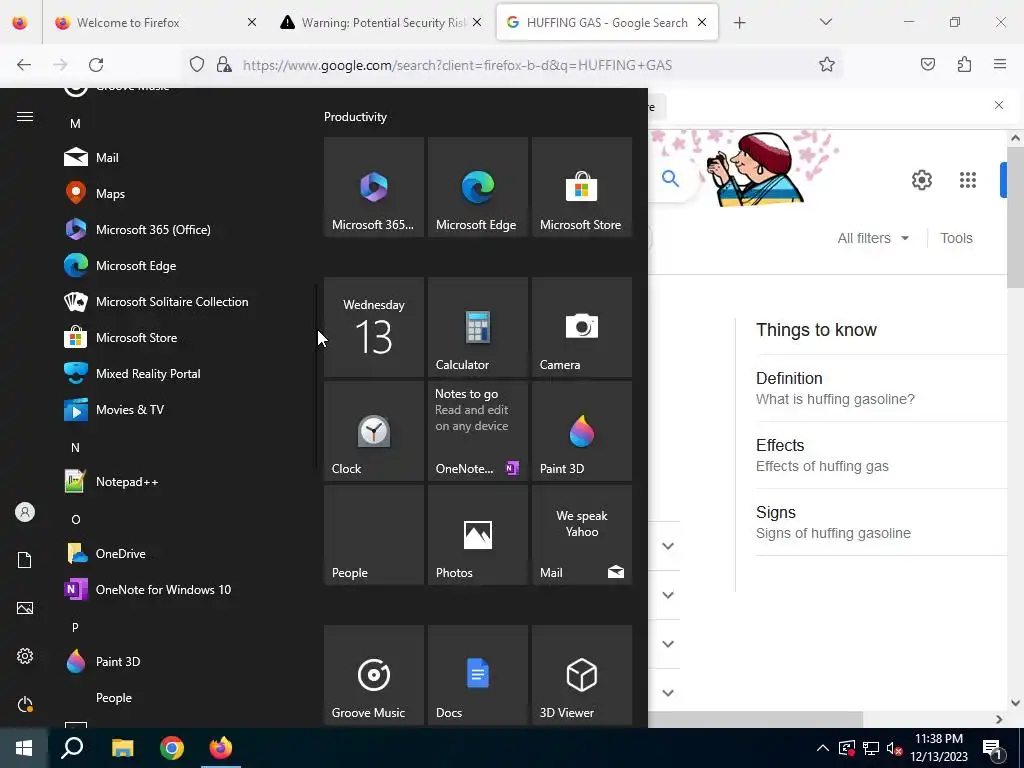
Task: Click the Firefox address bar URL
Action: click(457, 65)
